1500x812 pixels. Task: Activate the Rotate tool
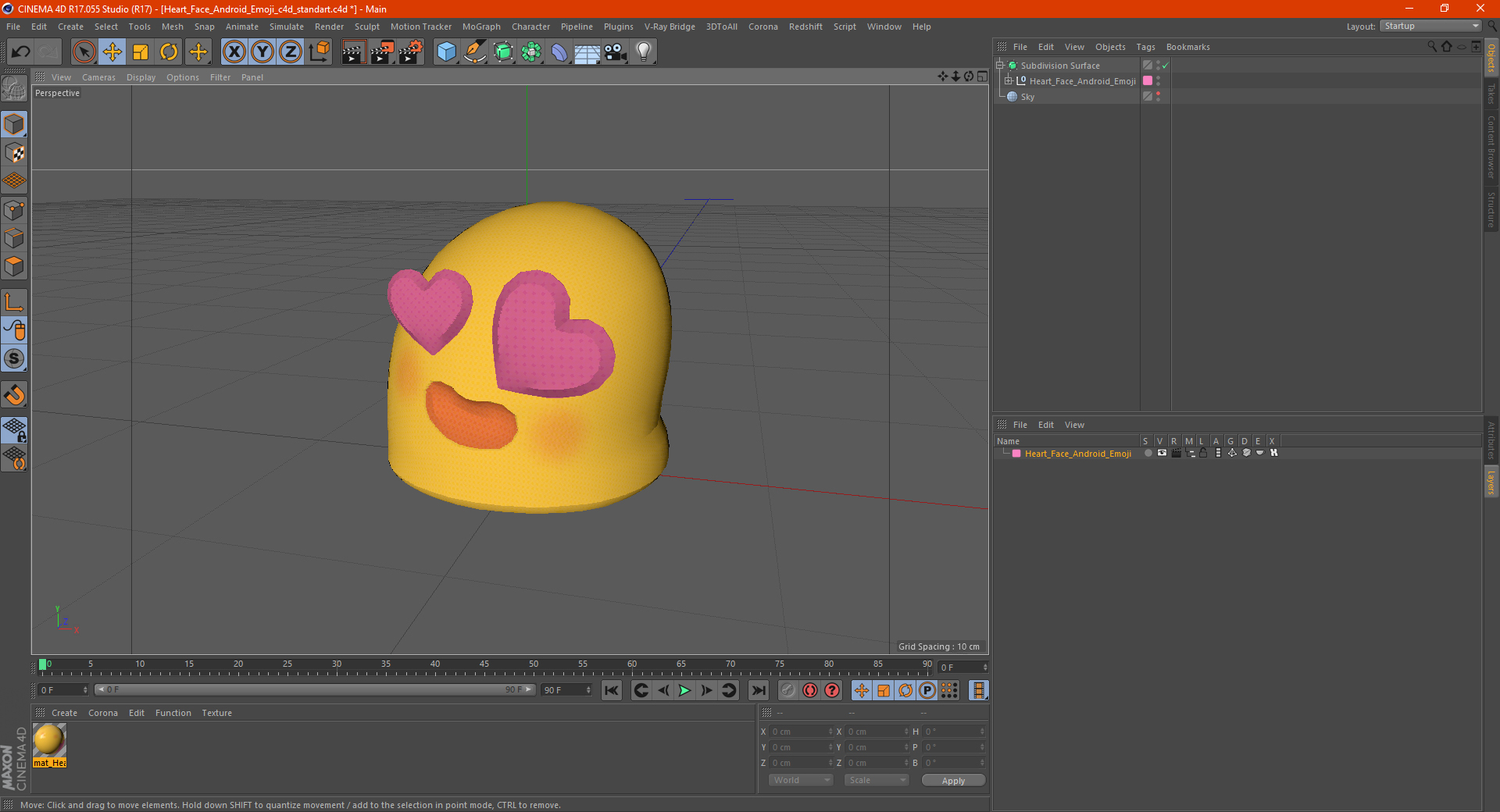pyautogui.click(x=169, y=52)
